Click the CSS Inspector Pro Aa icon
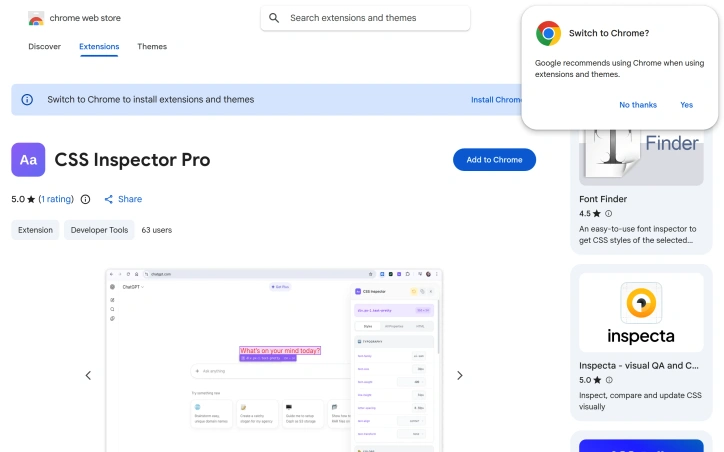 click(28, 160)
